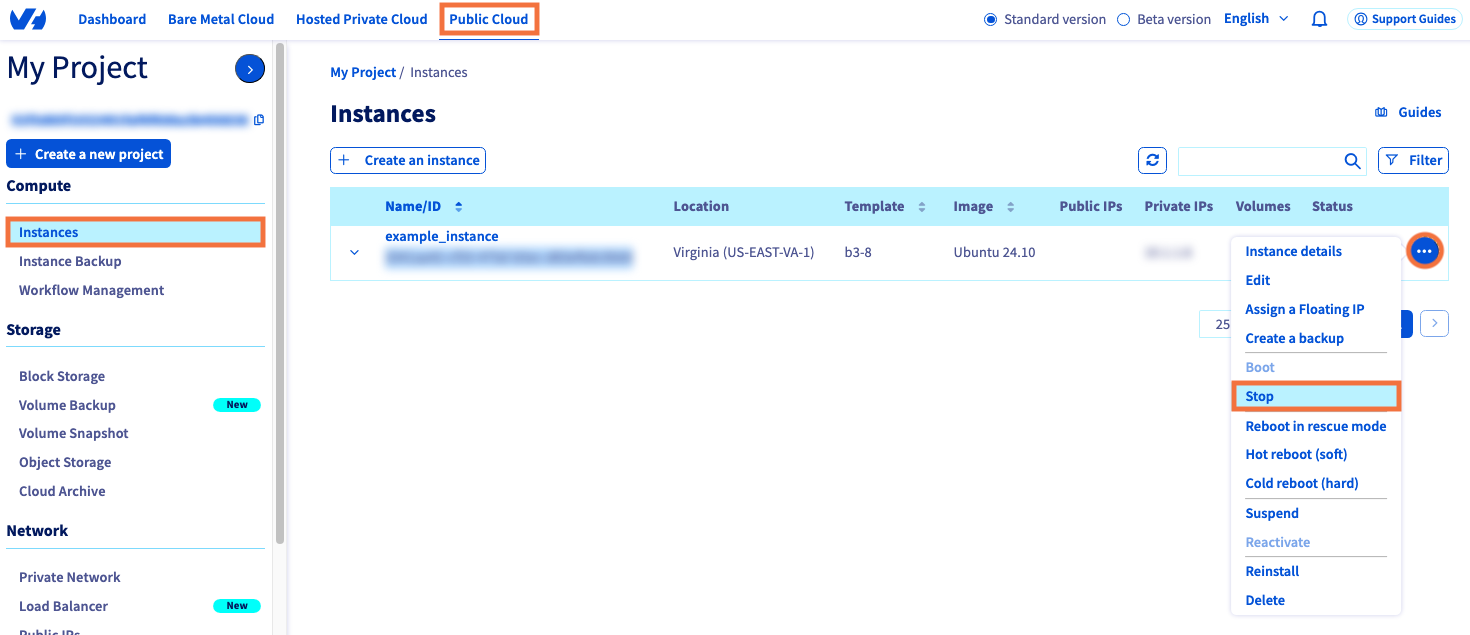Select the Public Cloud tab
The image size is (1470, 635).
pos(489,19)
